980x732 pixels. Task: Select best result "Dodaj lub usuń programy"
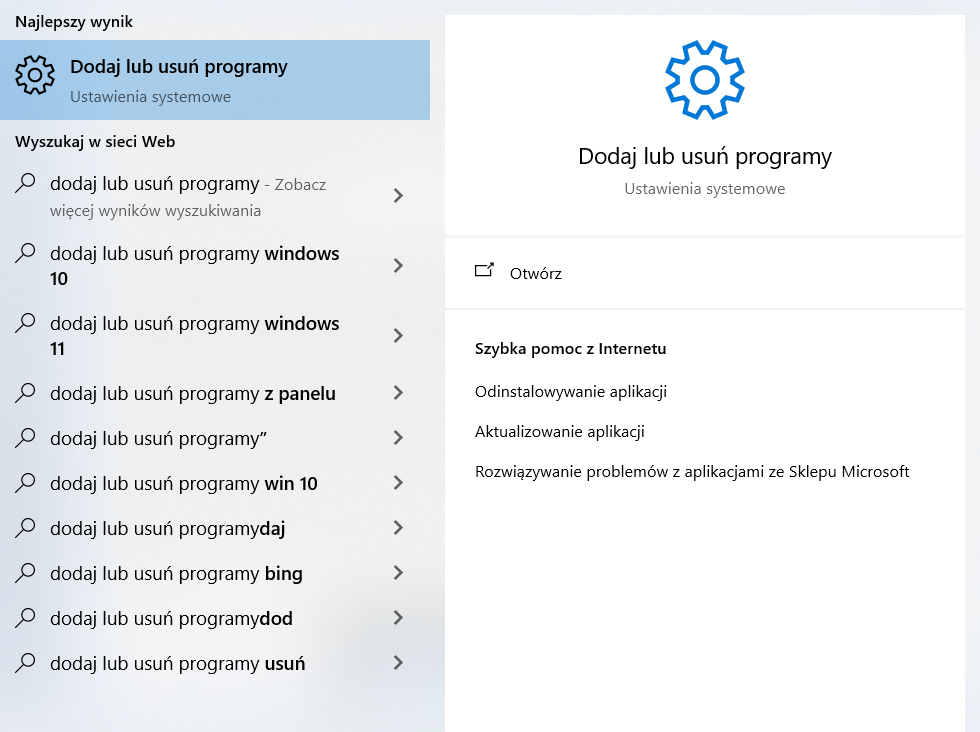(178, 68)
